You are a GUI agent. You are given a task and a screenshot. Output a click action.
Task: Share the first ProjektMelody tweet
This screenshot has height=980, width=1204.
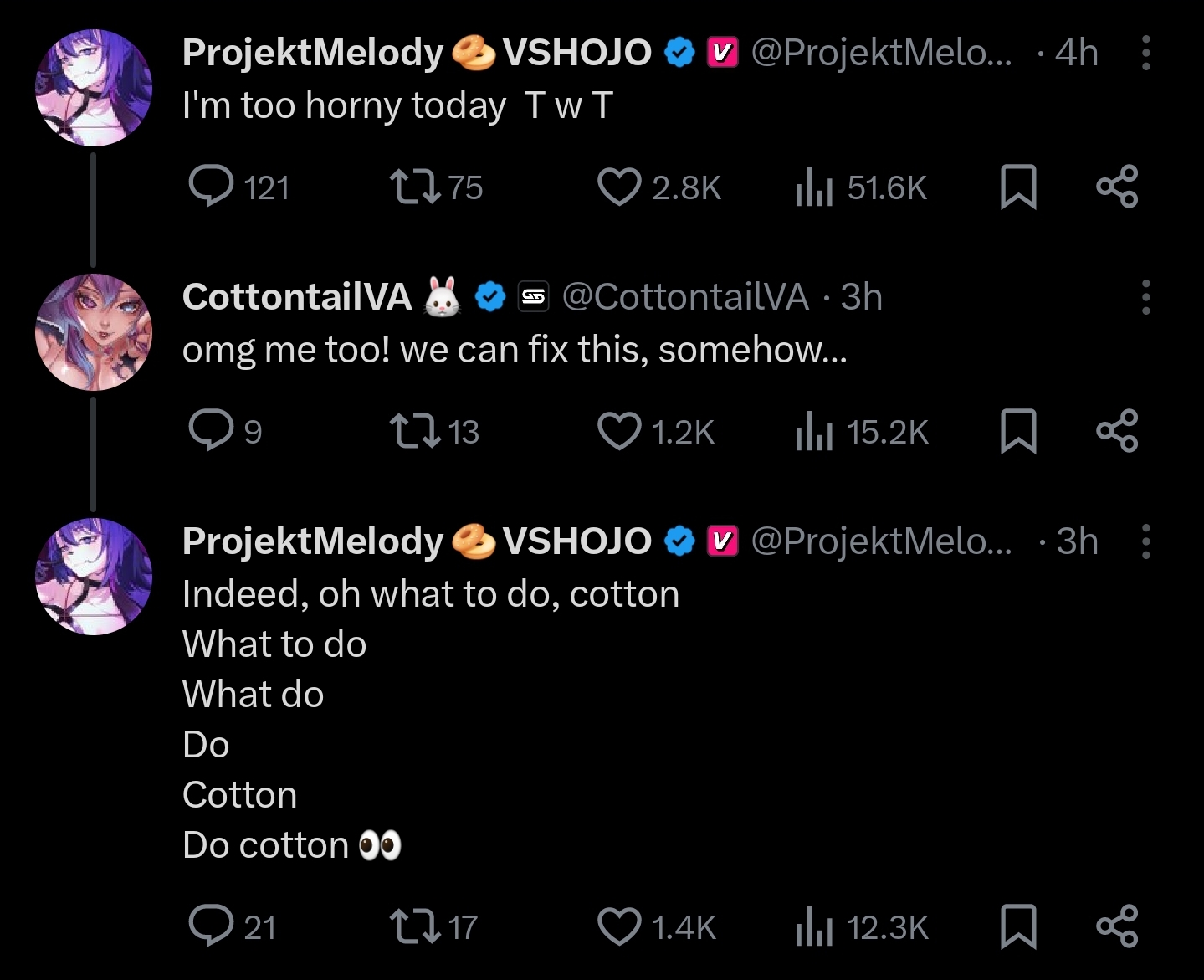[x=1117, y=186]
